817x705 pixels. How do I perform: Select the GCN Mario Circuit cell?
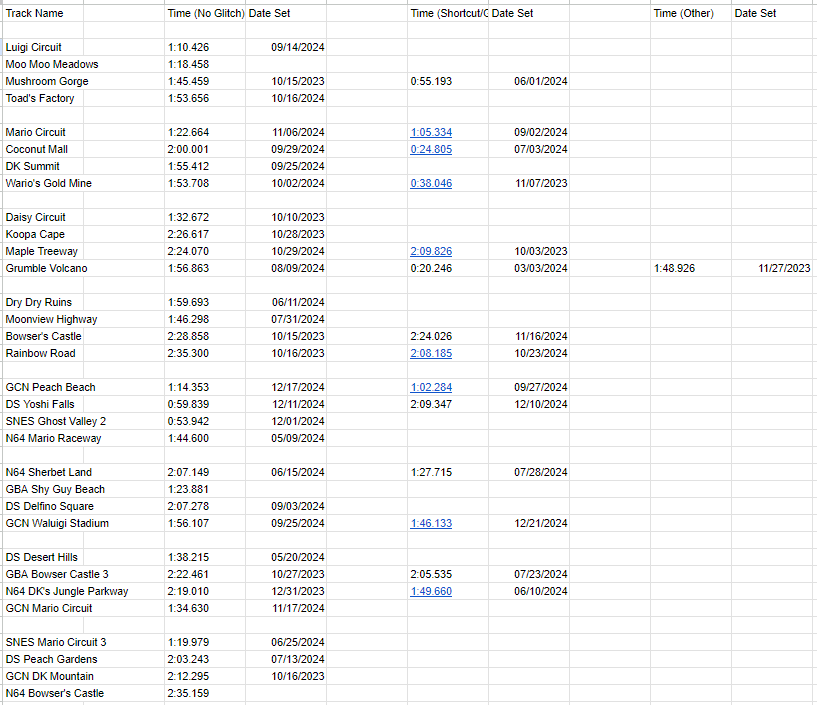(43, 608)
